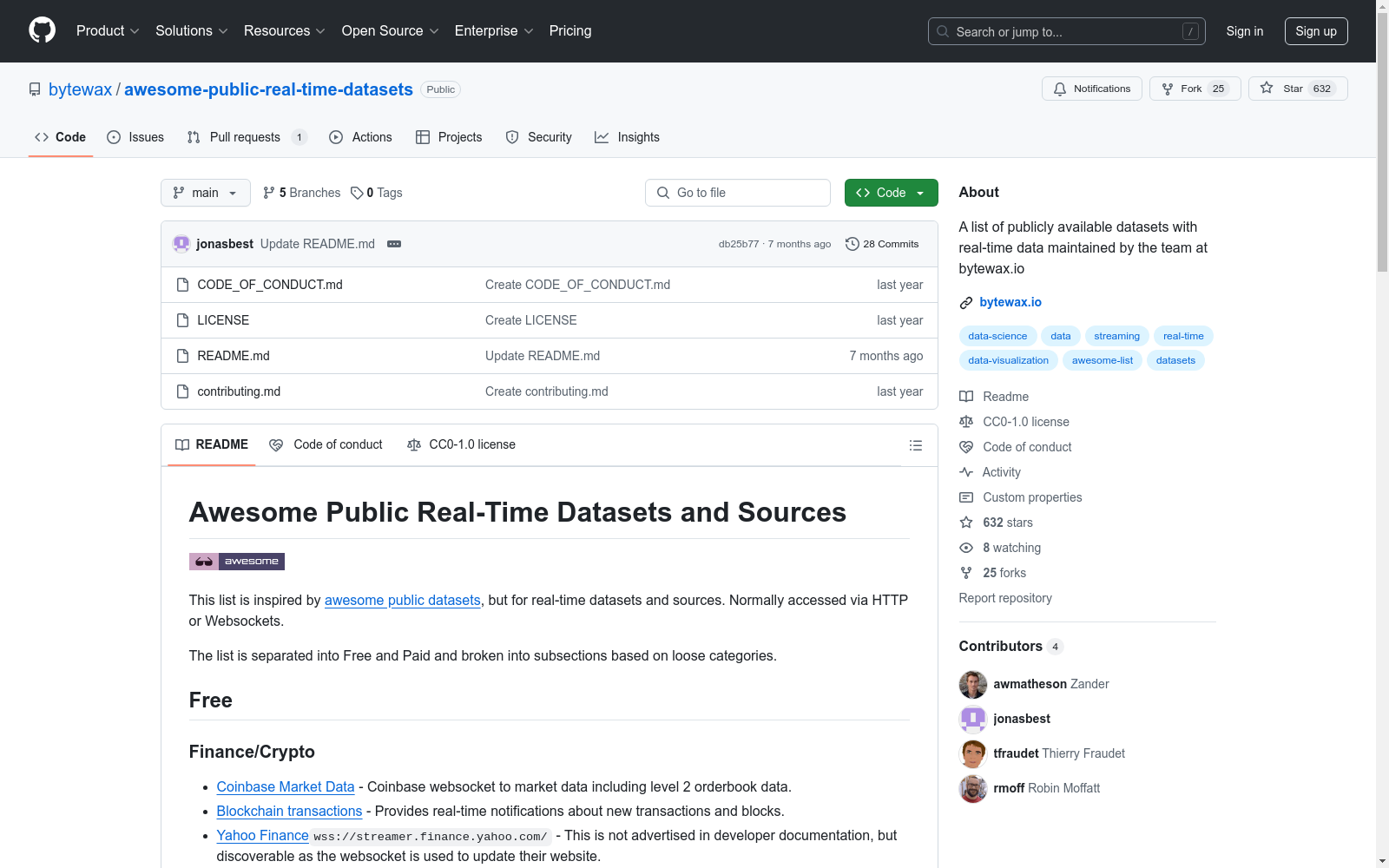1389x868 pixels.
Task: Click the data-science topic tag
Action: pos(997,336)
